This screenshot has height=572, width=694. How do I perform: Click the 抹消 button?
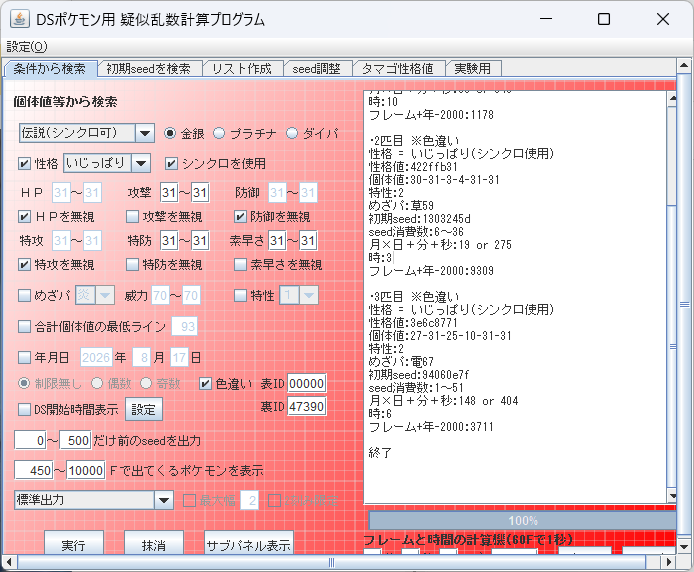[154, 545]
